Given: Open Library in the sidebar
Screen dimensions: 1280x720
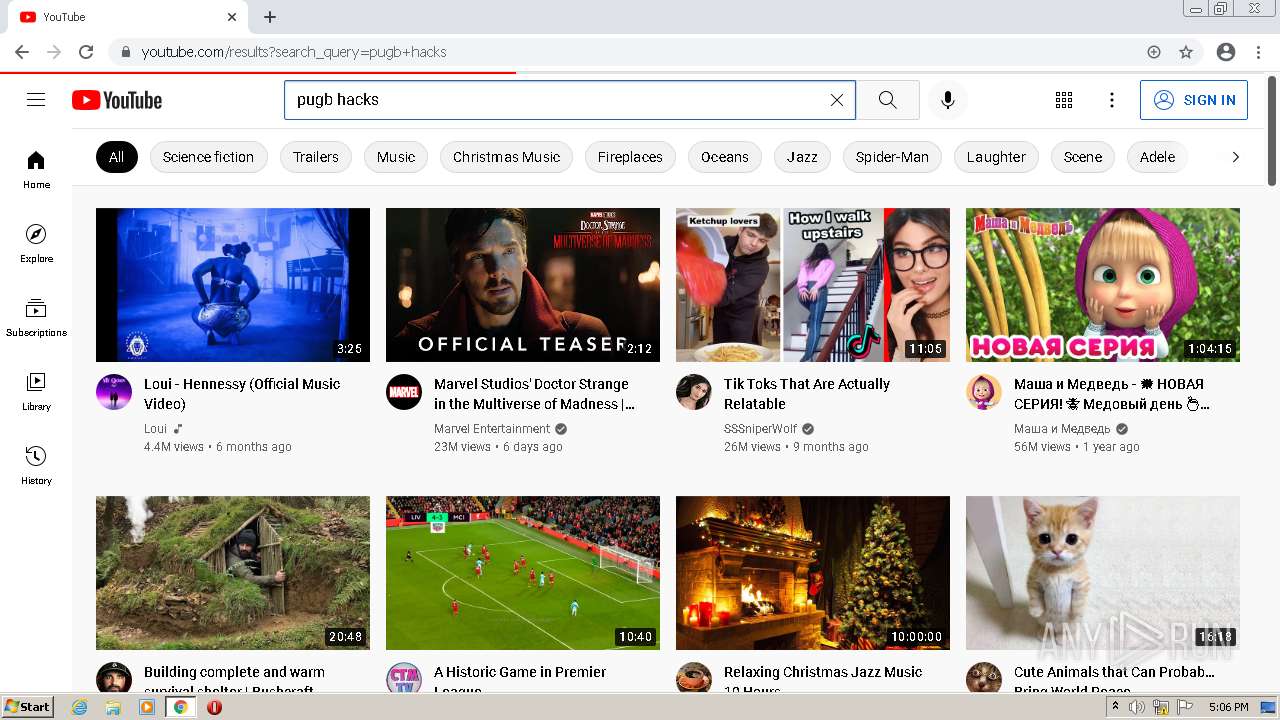Looking at the screenshot, I should point(36,391).
